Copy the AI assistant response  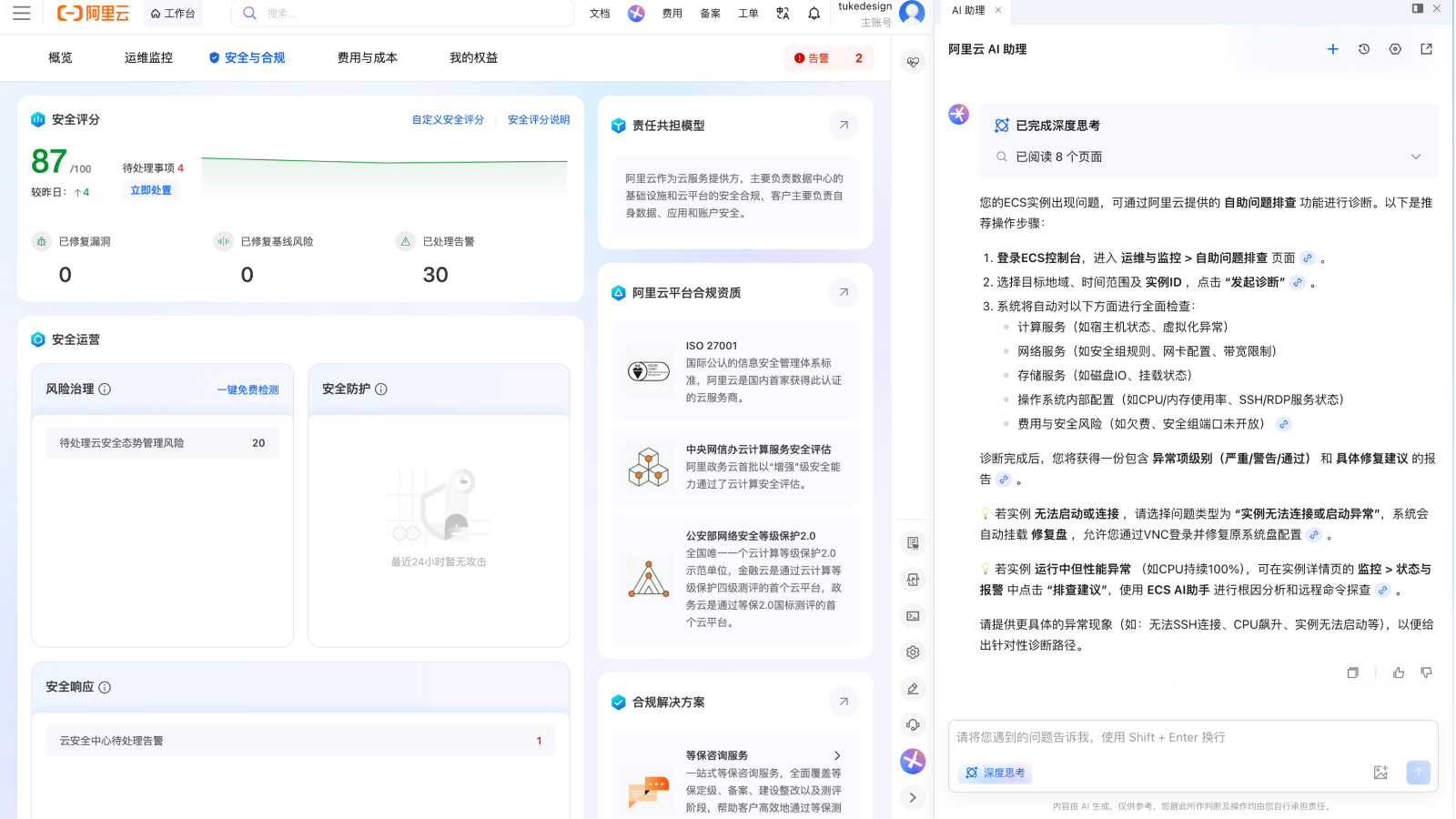pos(1353,672)
